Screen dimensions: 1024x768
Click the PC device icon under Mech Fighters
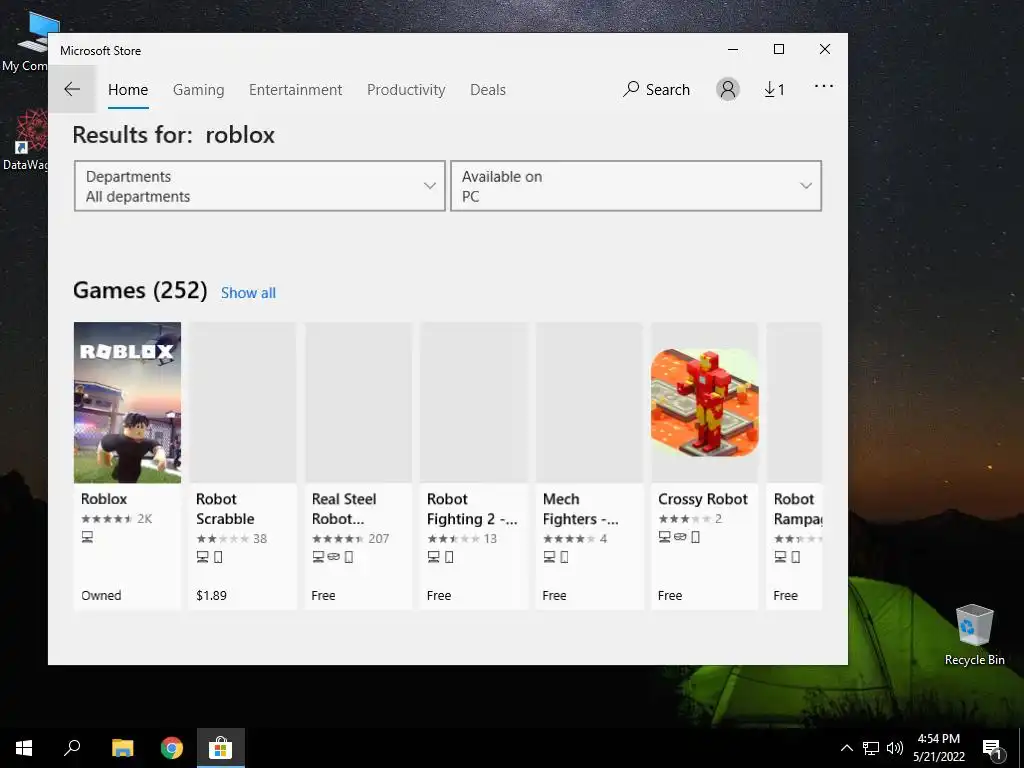(x=549, y=557)
